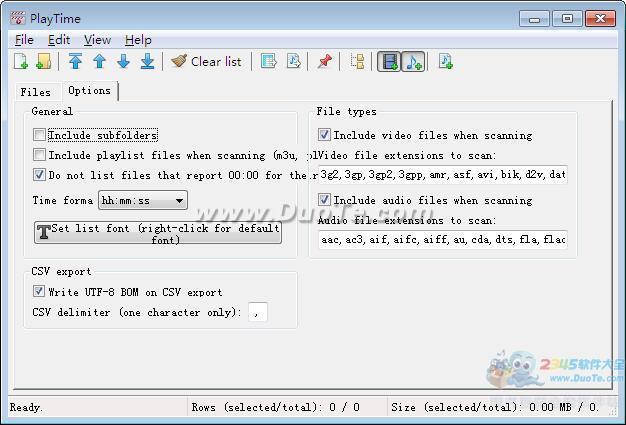The image size is (626, 425).
Task: Click the CSV delimiter input box
Action: (258, 312)
